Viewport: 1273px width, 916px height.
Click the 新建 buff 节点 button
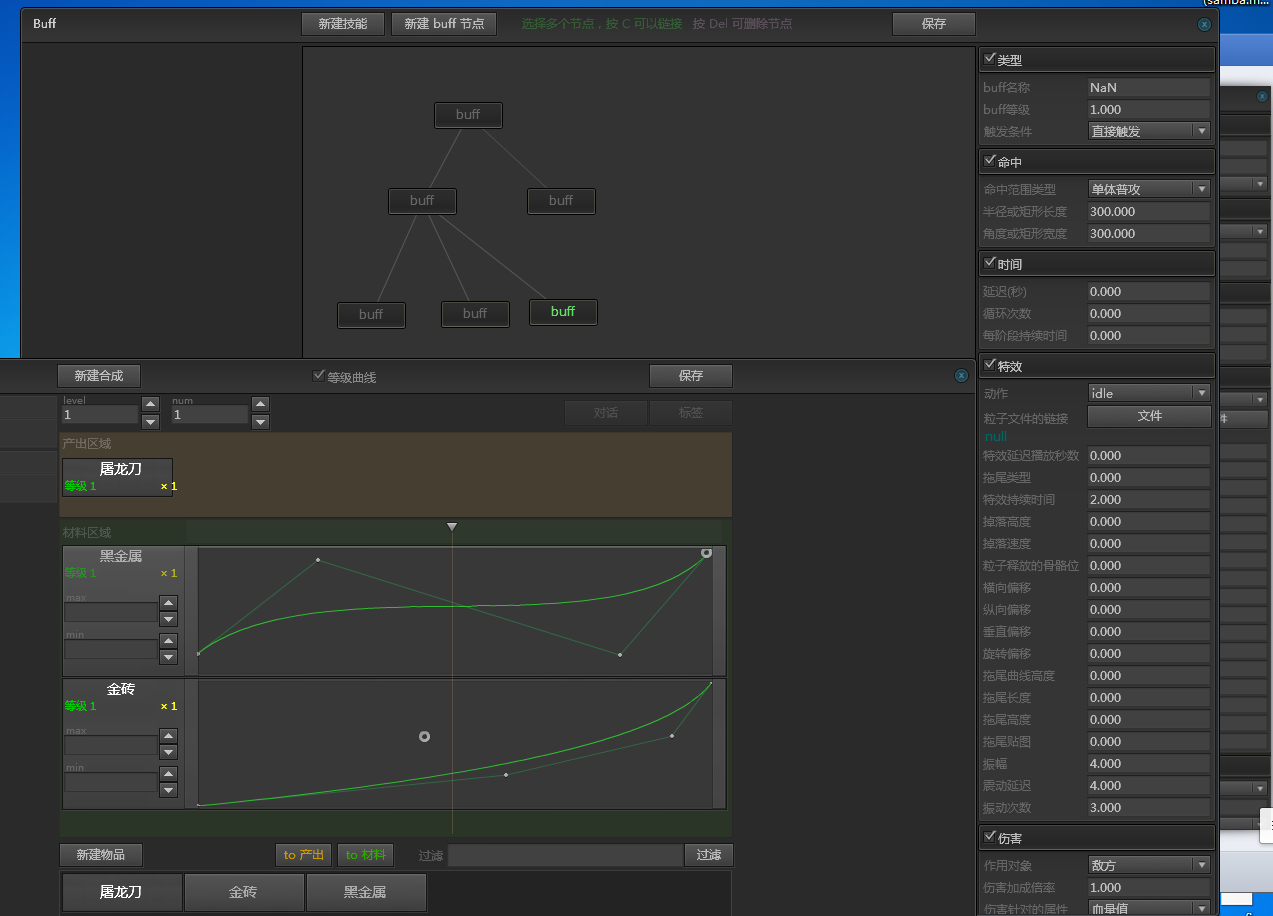pyautogui.click(x=444, y=24)
